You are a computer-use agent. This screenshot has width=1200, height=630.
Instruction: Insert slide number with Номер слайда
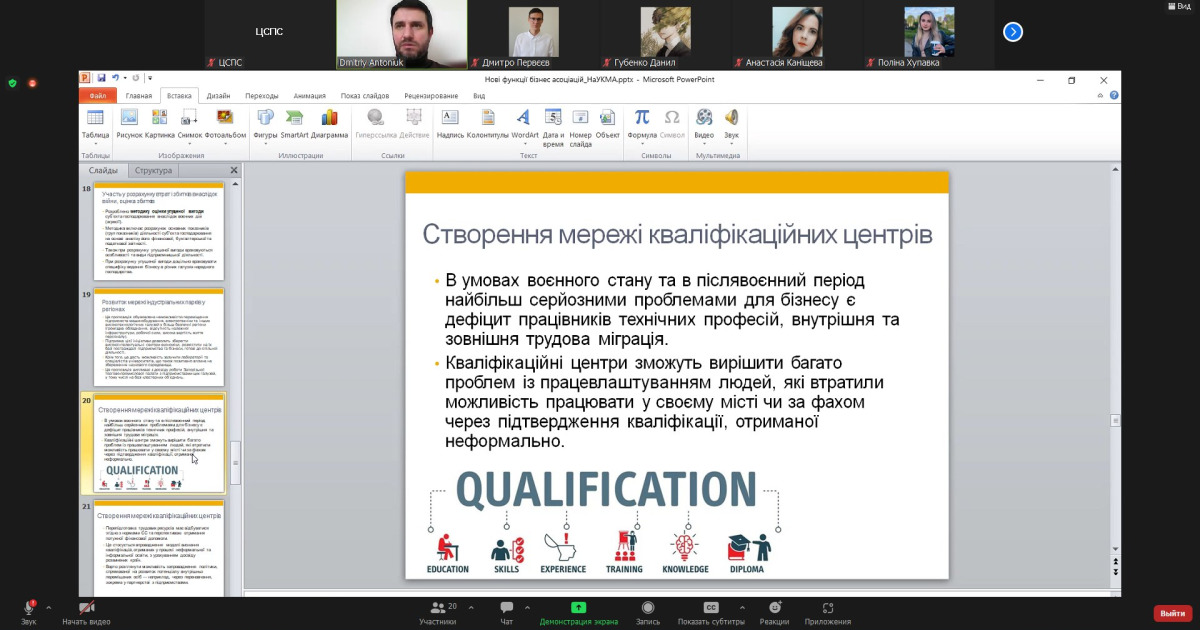click(580, 125)
